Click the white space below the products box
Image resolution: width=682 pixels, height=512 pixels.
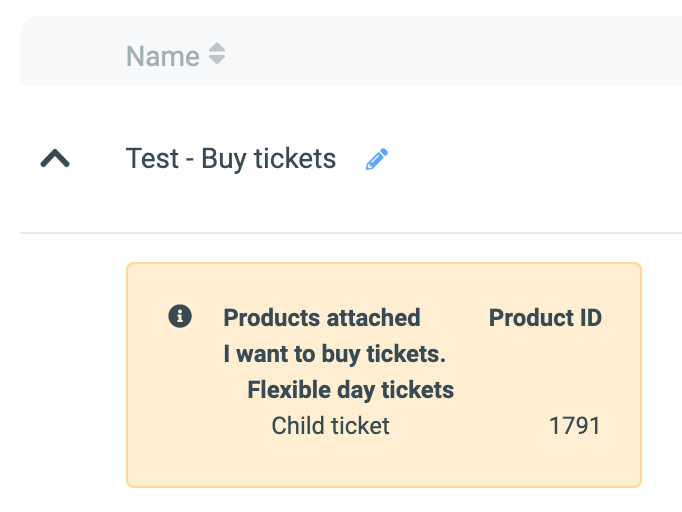point(380,501)
